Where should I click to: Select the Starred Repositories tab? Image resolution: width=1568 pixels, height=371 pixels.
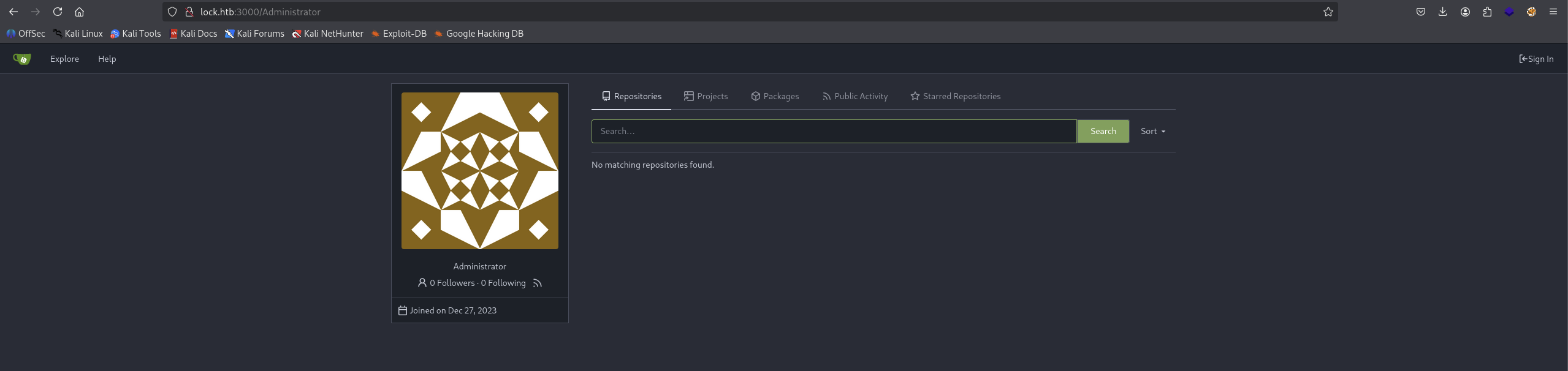point(955,96)
